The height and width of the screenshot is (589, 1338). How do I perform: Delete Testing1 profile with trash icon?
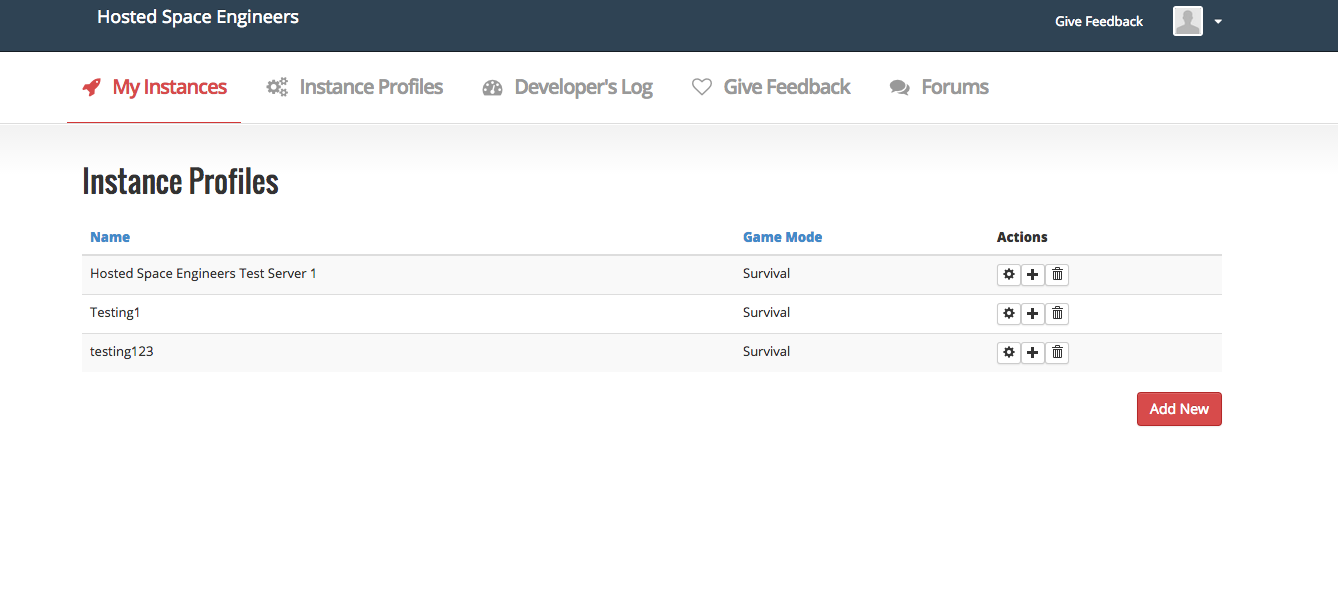point(1057,314)
